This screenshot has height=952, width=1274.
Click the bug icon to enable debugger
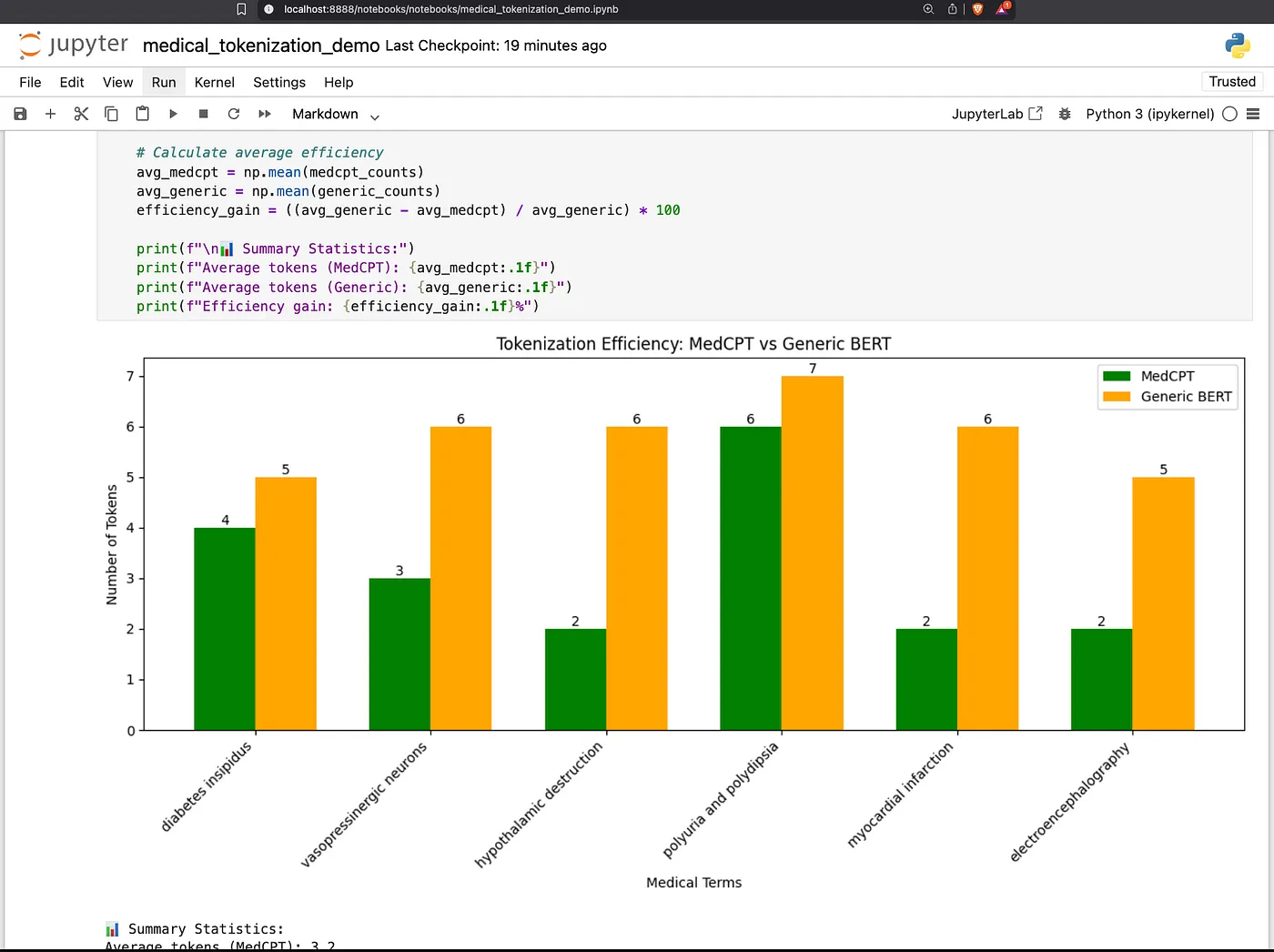1065,114
